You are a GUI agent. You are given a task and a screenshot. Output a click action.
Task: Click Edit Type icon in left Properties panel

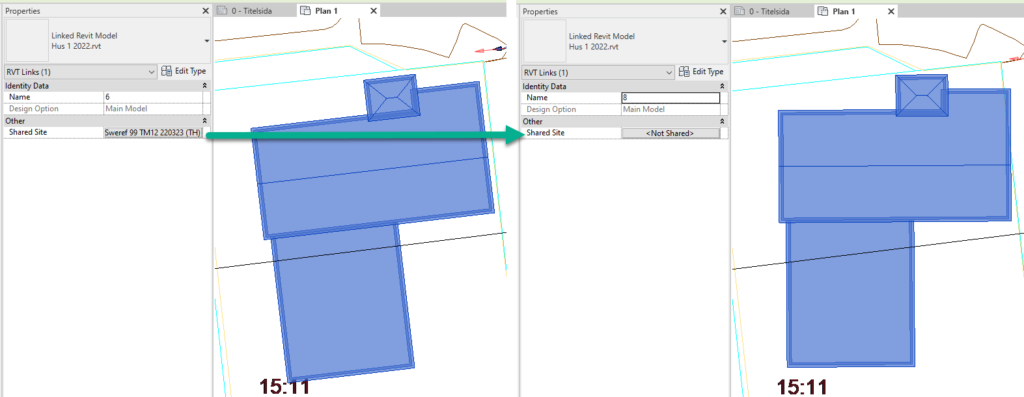(167, 71)
